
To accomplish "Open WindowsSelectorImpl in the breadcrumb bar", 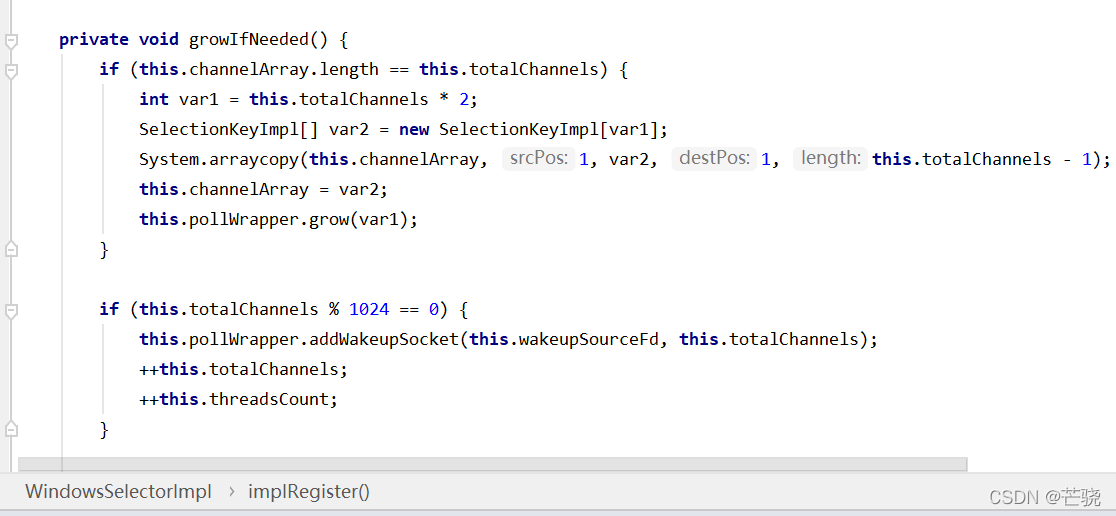I will [118, 491].
